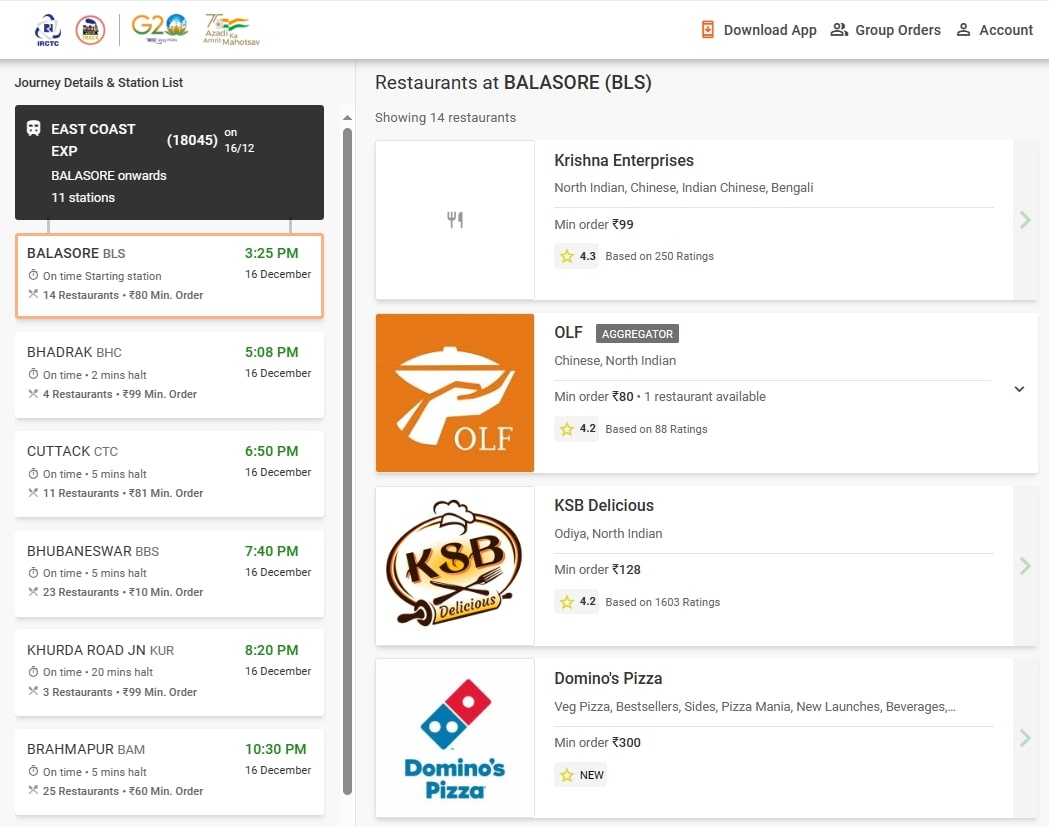This screenshot has width=1049, height=827.
Task: Click the cutlery icon in the Khurda Road card
Action: click(x=33, y=691)
